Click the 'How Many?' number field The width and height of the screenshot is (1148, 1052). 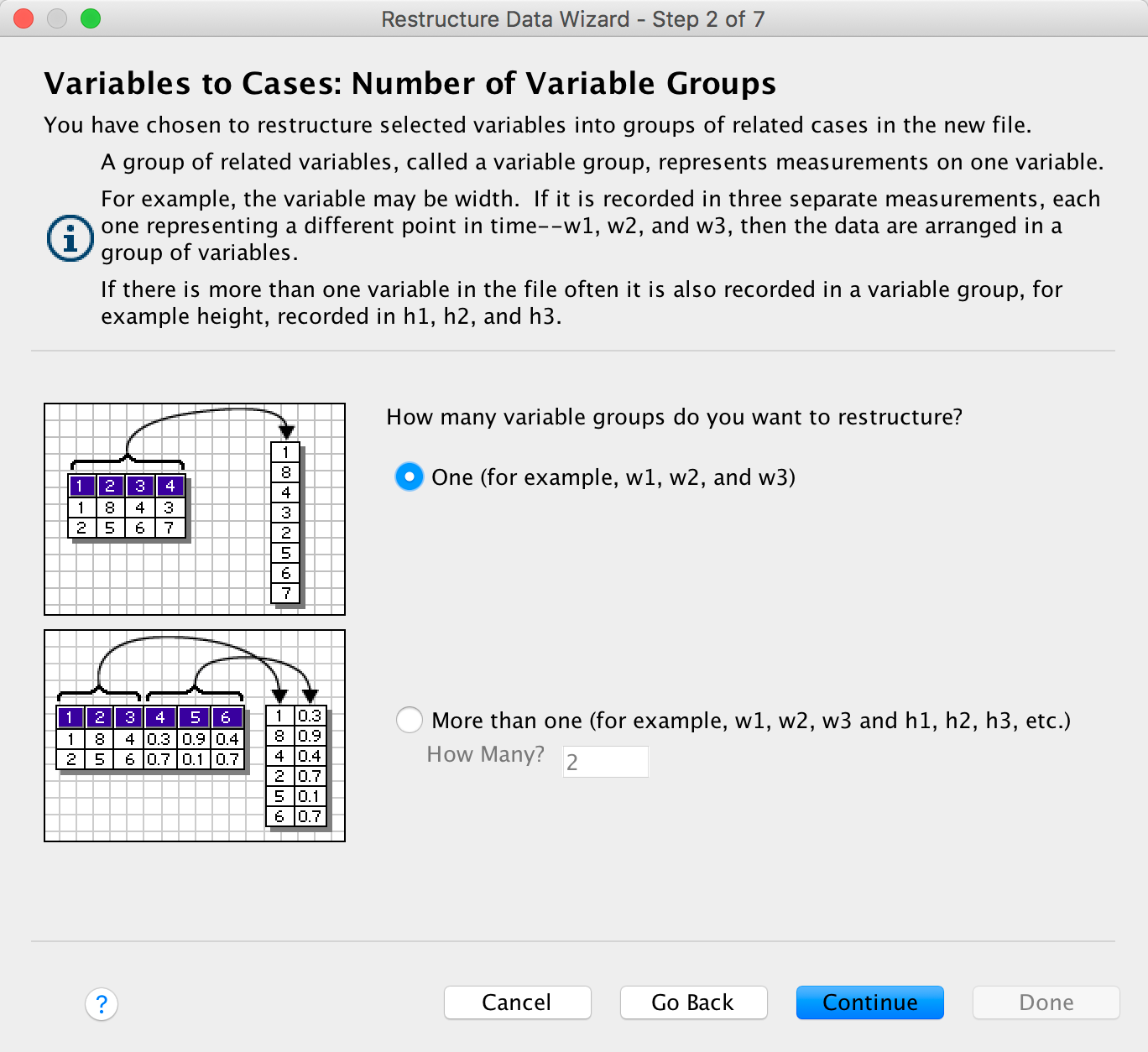pos(605,762)
